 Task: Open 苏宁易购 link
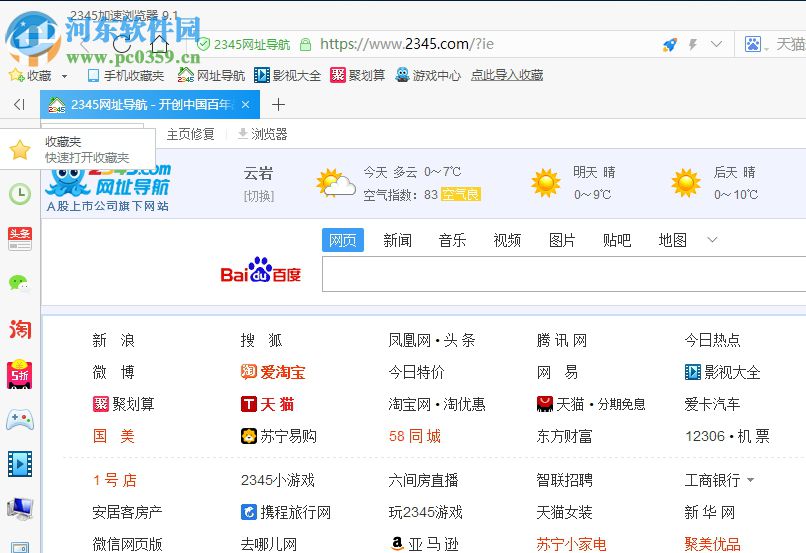coord(279,436)
